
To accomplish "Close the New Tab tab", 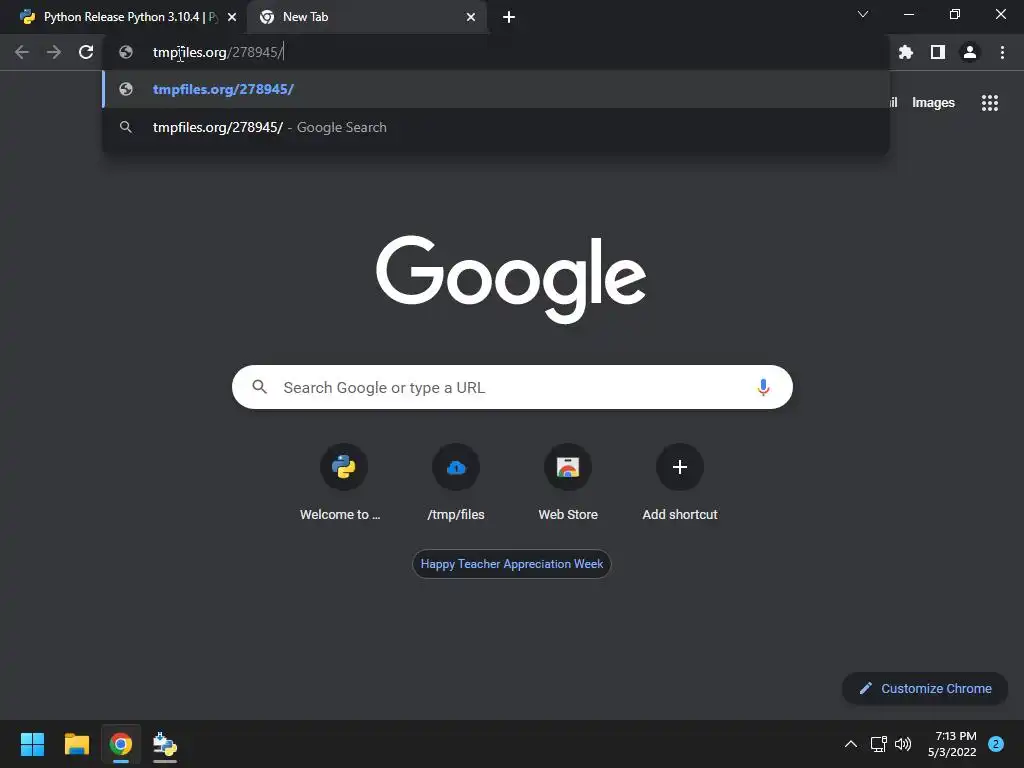I will (x=471, y=17).
